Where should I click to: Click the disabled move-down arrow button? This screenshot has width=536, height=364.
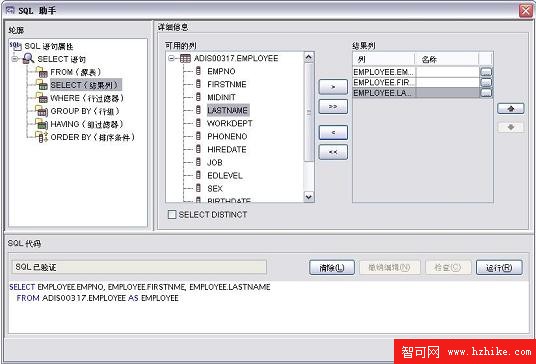(x=511, y=127)
